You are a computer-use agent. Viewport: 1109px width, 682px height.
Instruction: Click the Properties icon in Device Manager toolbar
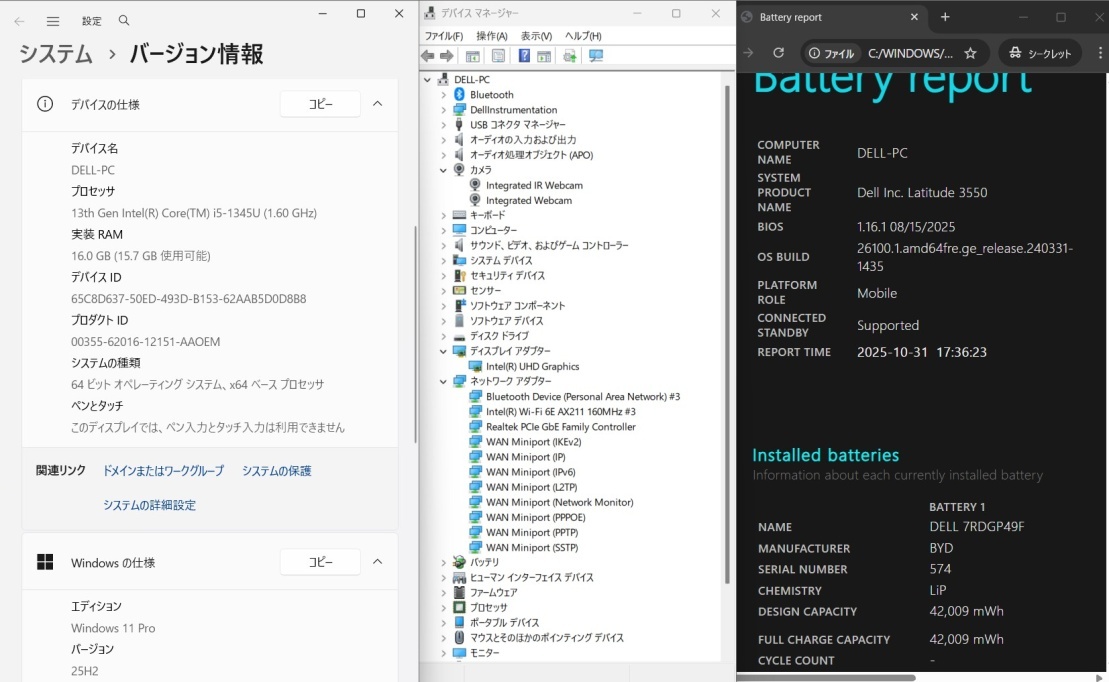pos(498,56)
